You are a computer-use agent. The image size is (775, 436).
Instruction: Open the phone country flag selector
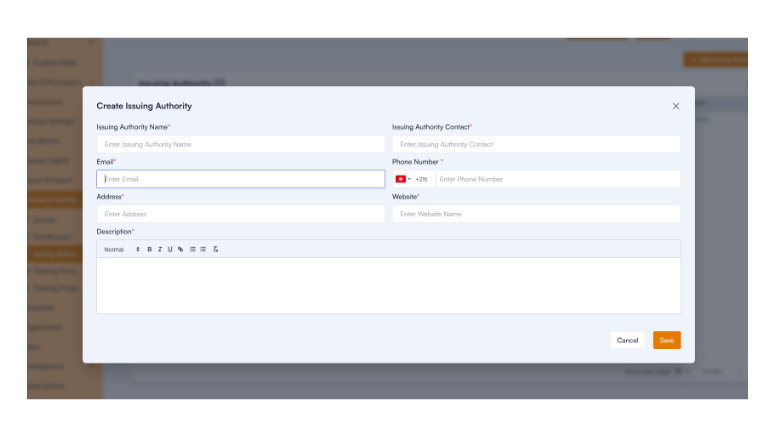(403, 179)
